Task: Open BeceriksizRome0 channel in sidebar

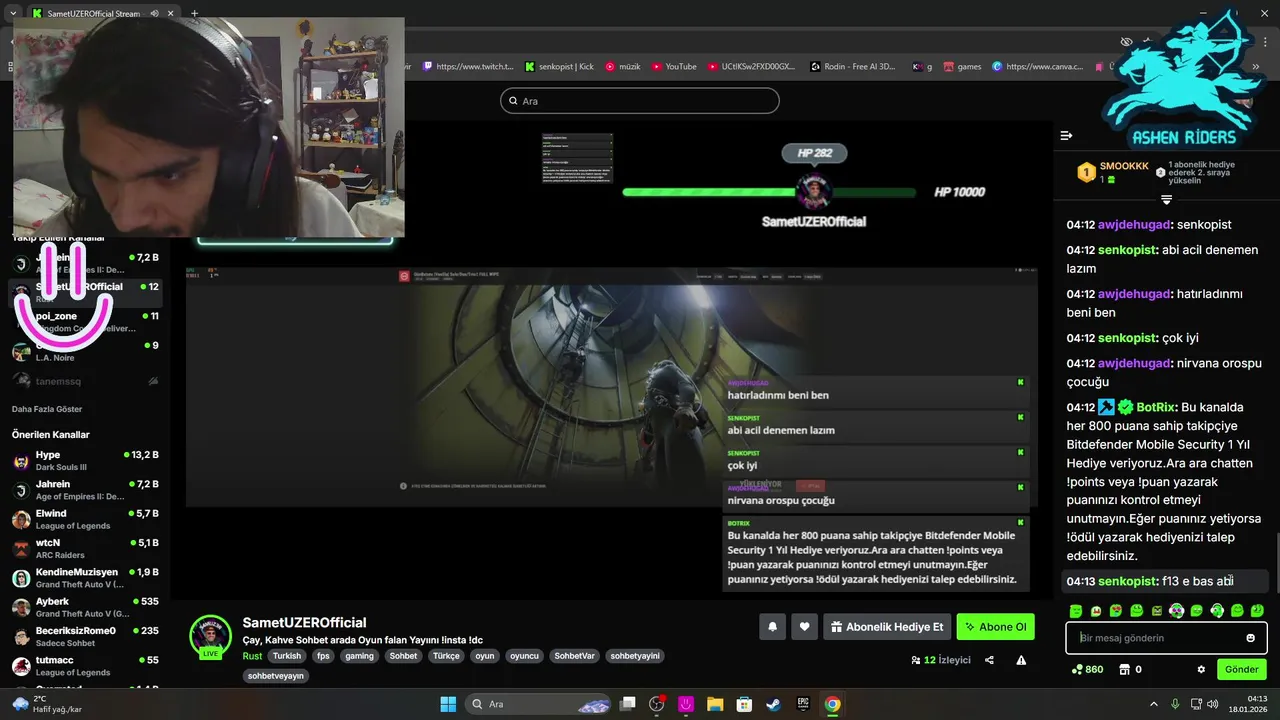Action: pyautogui.click(x=85, y=636)
